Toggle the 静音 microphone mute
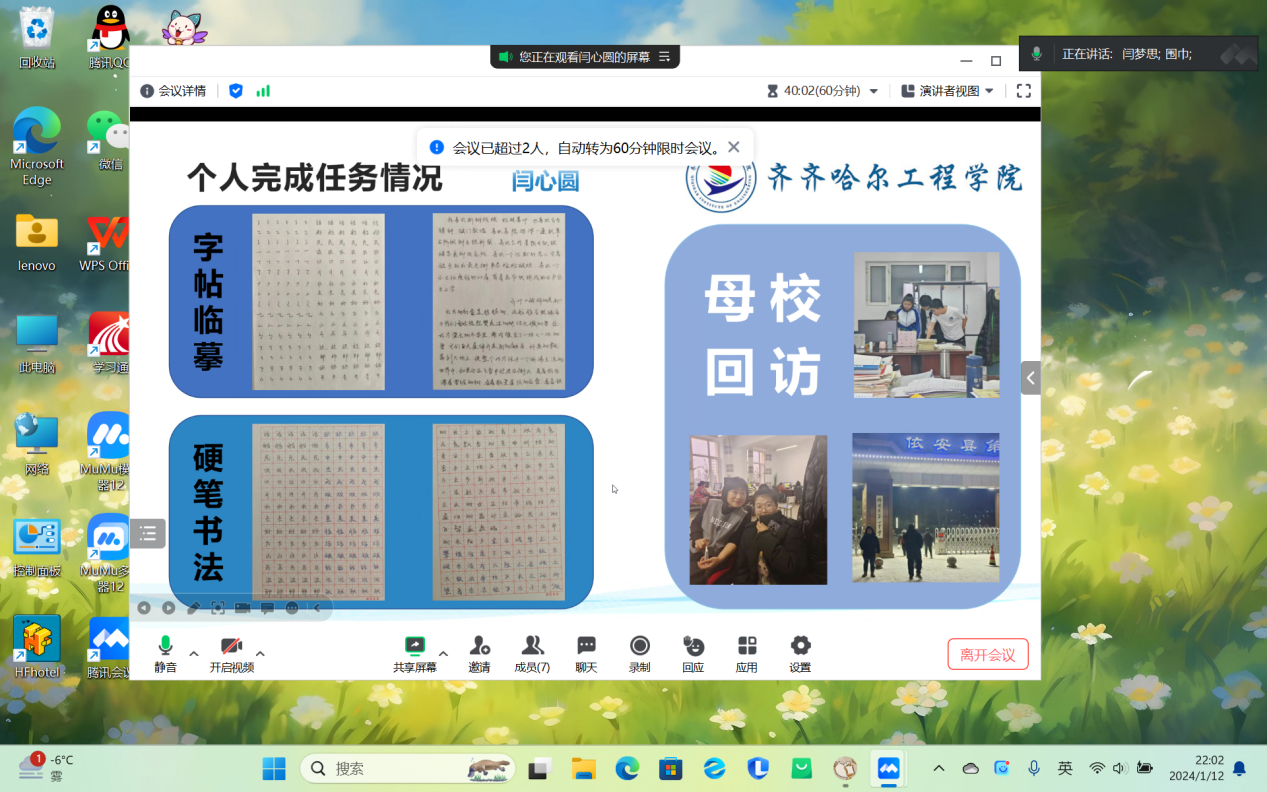Viewport: 1267px width, 792px height. (x=165, y=646)
